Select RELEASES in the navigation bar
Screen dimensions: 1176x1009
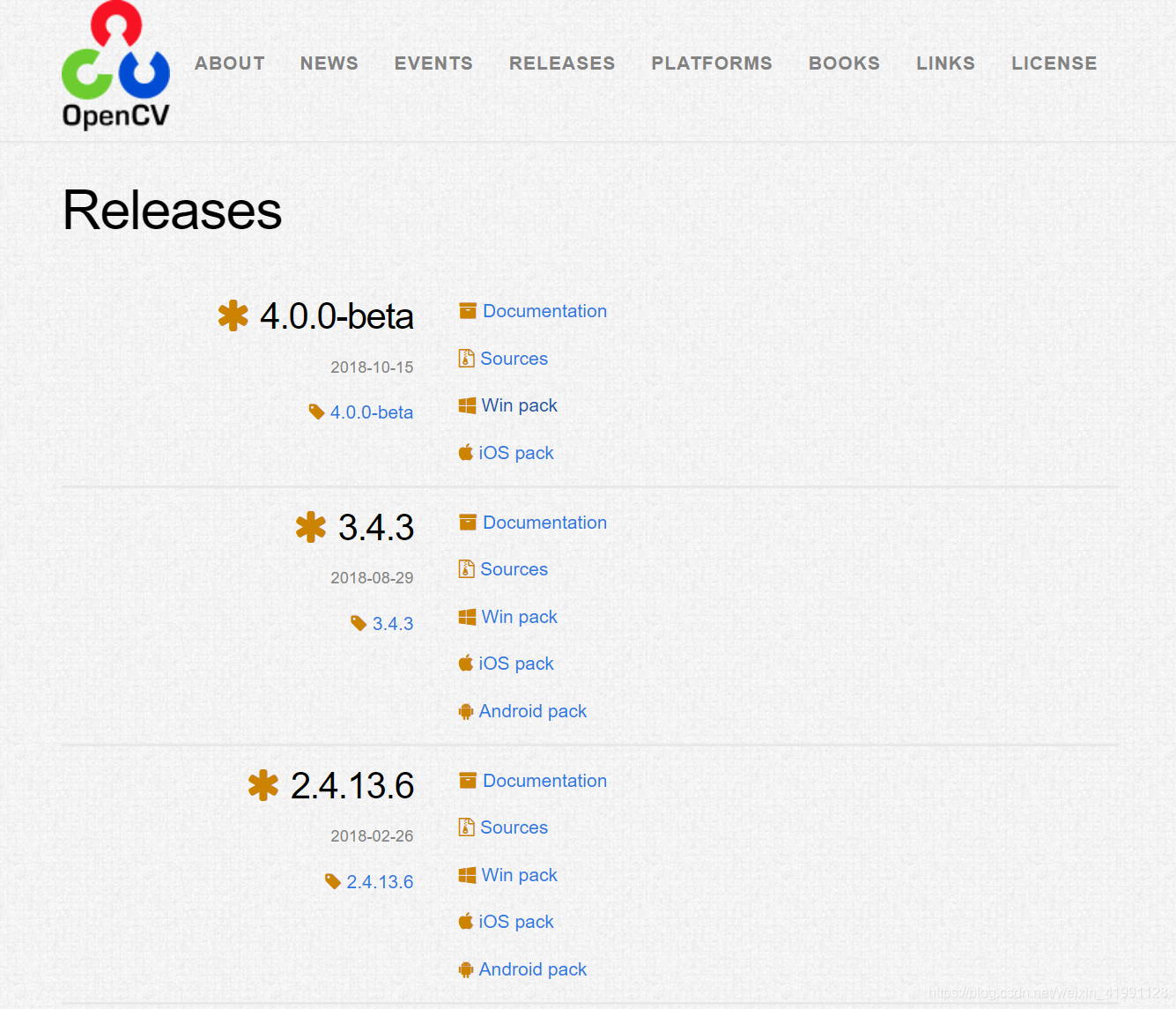tap(562, 63)
